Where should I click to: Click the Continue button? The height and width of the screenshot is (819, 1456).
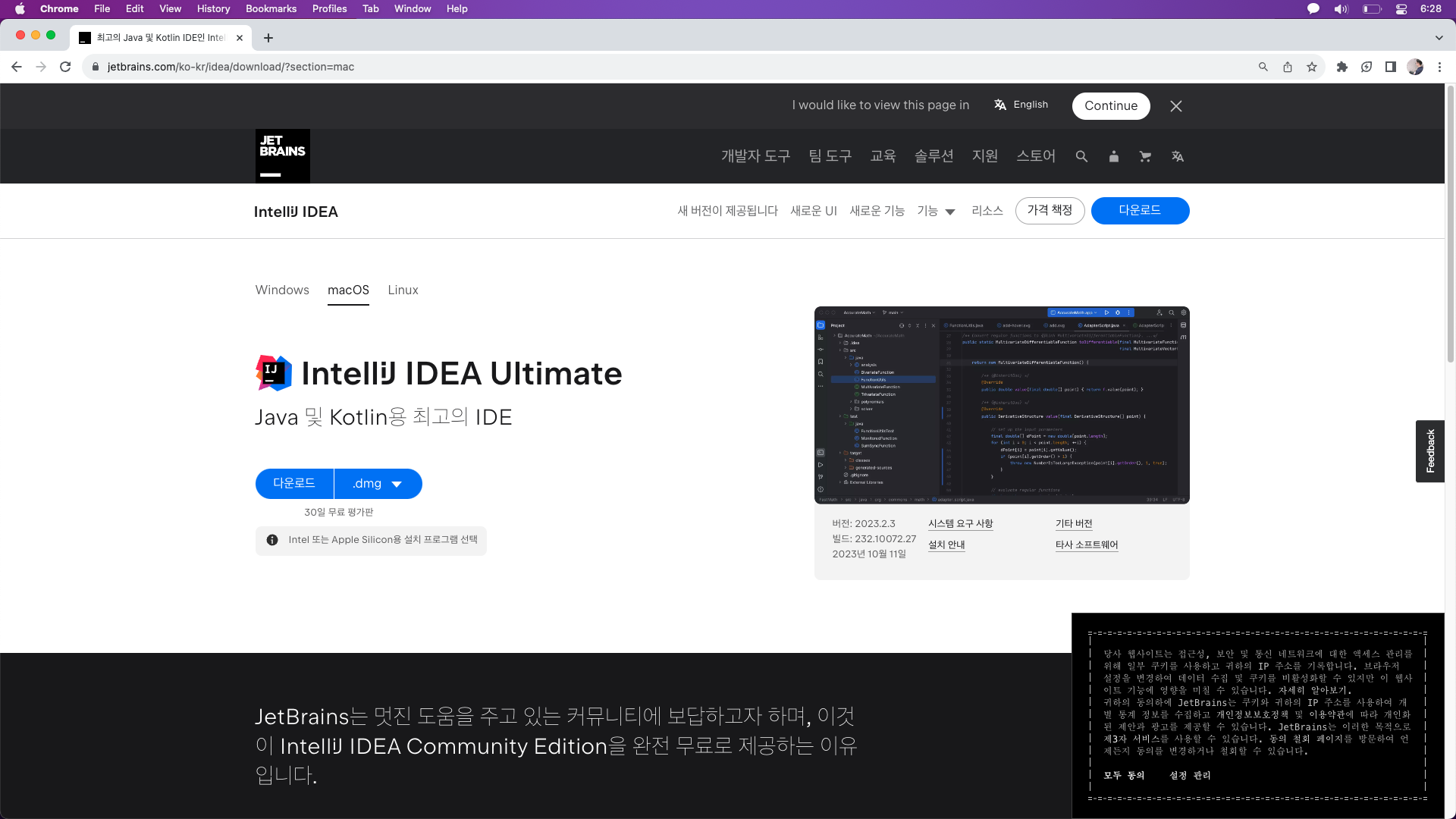(1111, 106)
